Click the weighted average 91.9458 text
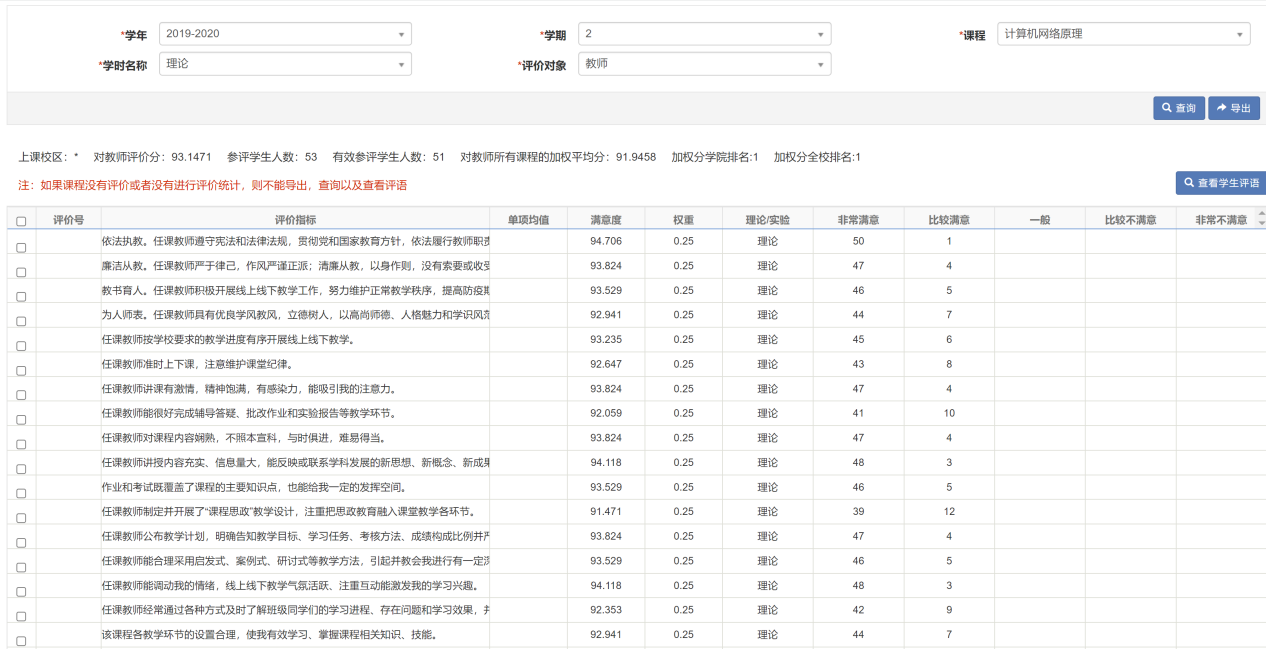The image size is (1266, 649). tap(558, 157)
